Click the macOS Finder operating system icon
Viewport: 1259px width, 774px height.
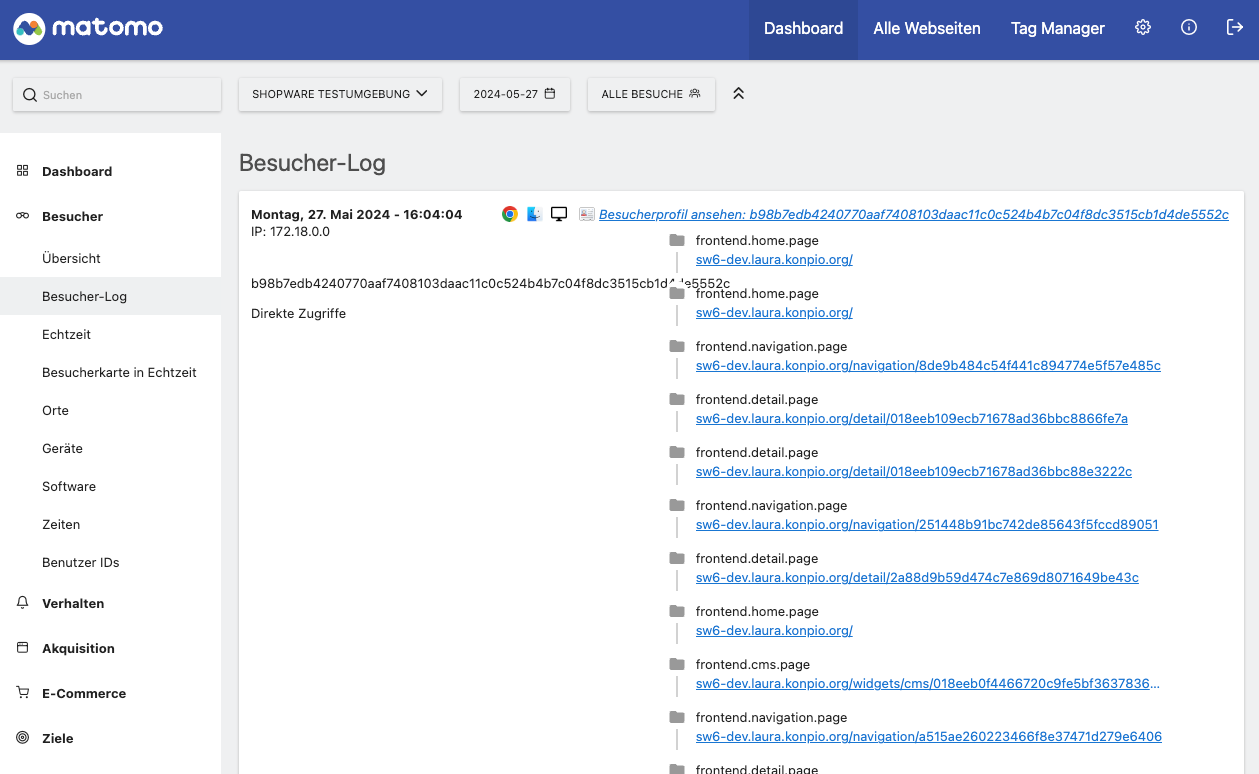pos(535,214)
